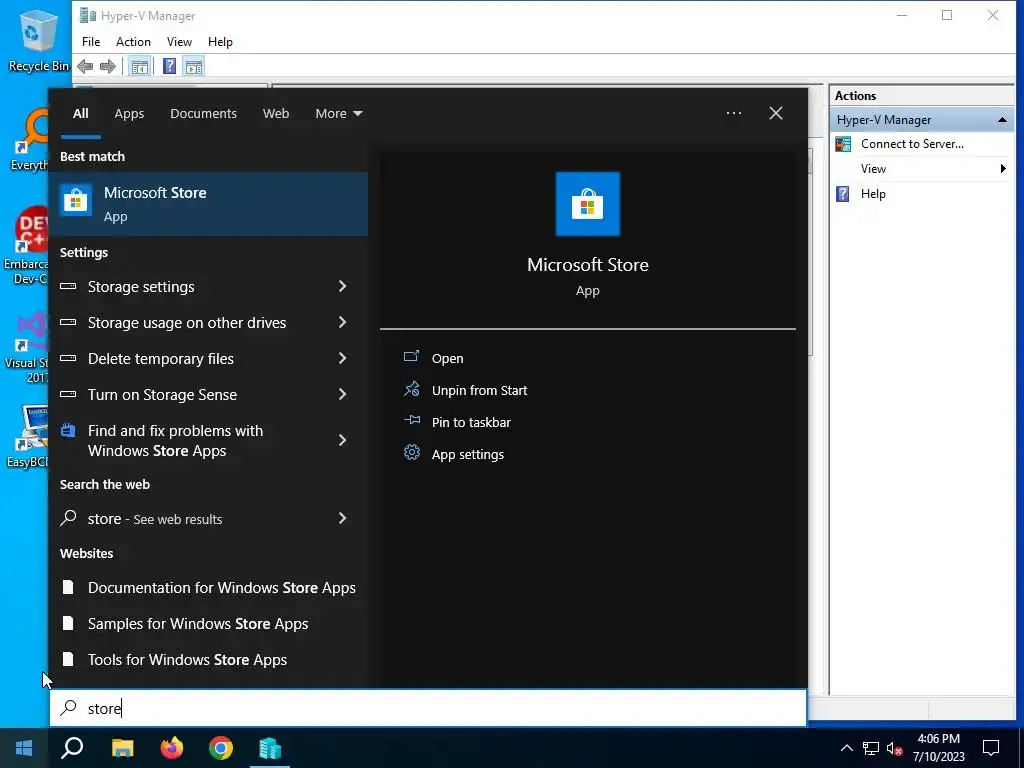
Task: Expand the More filter dropdown
Action: coord(338,114)
